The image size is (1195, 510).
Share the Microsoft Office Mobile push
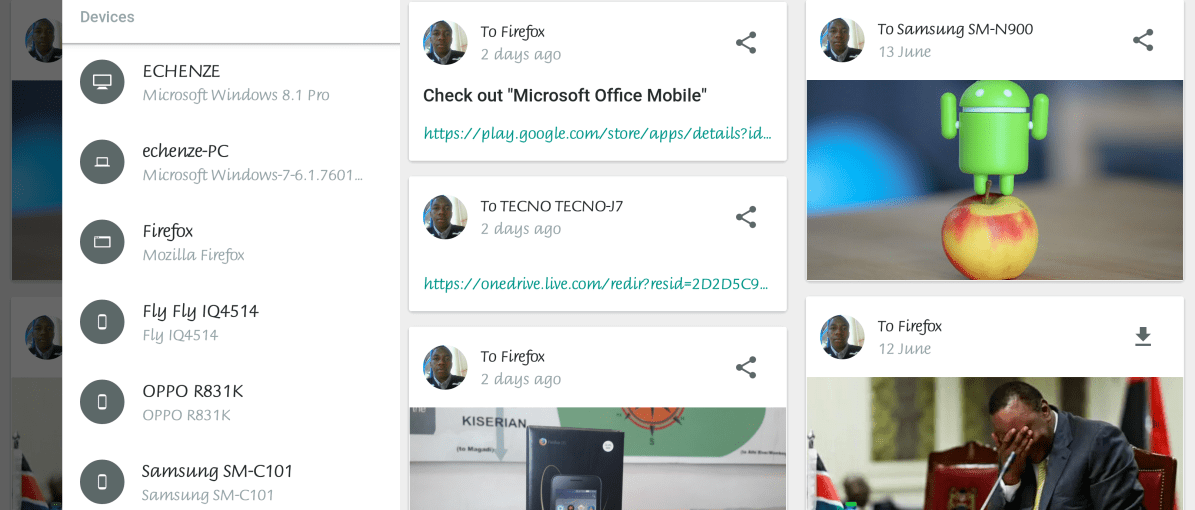745,43
